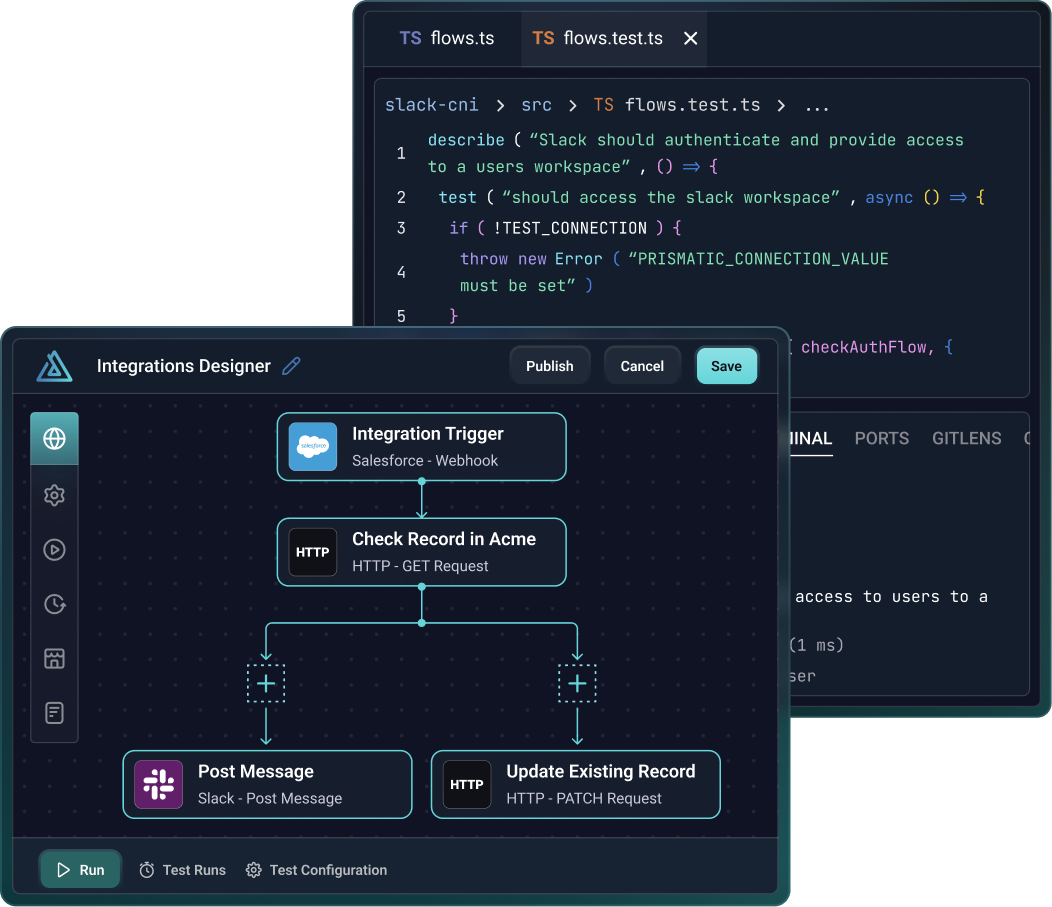The image size is (1052, 907).
Task: Select the Check Record in Acme node
Action: 421,552
